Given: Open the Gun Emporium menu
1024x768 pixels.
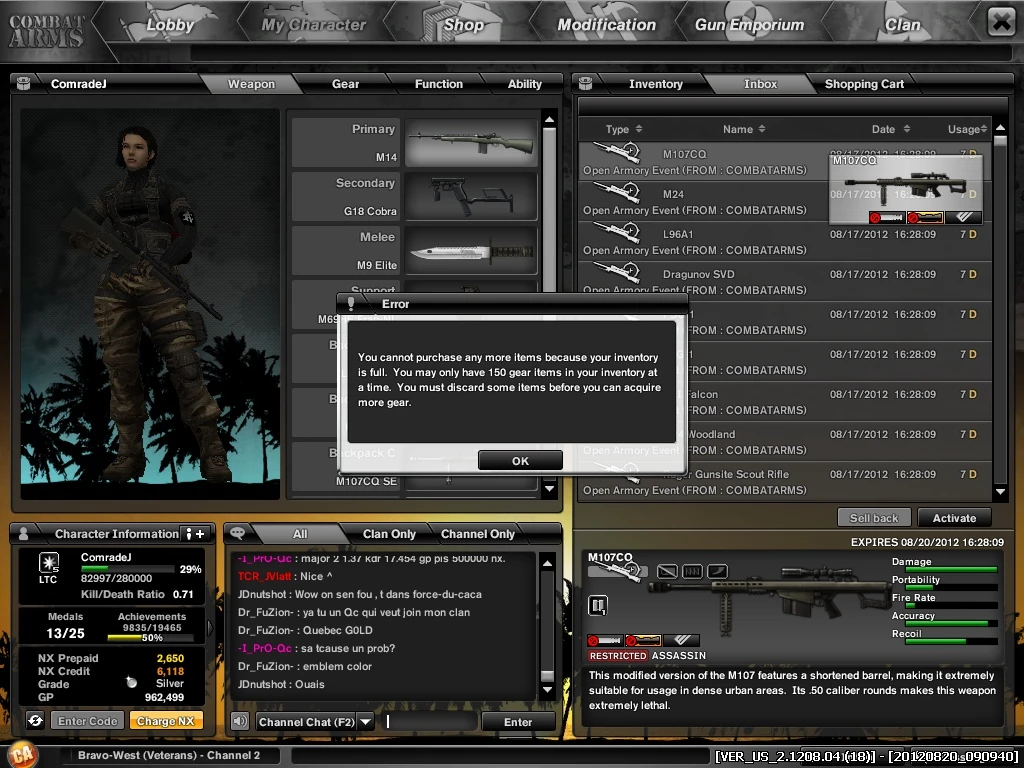Looking at the screenshot, I should [748, 24].
